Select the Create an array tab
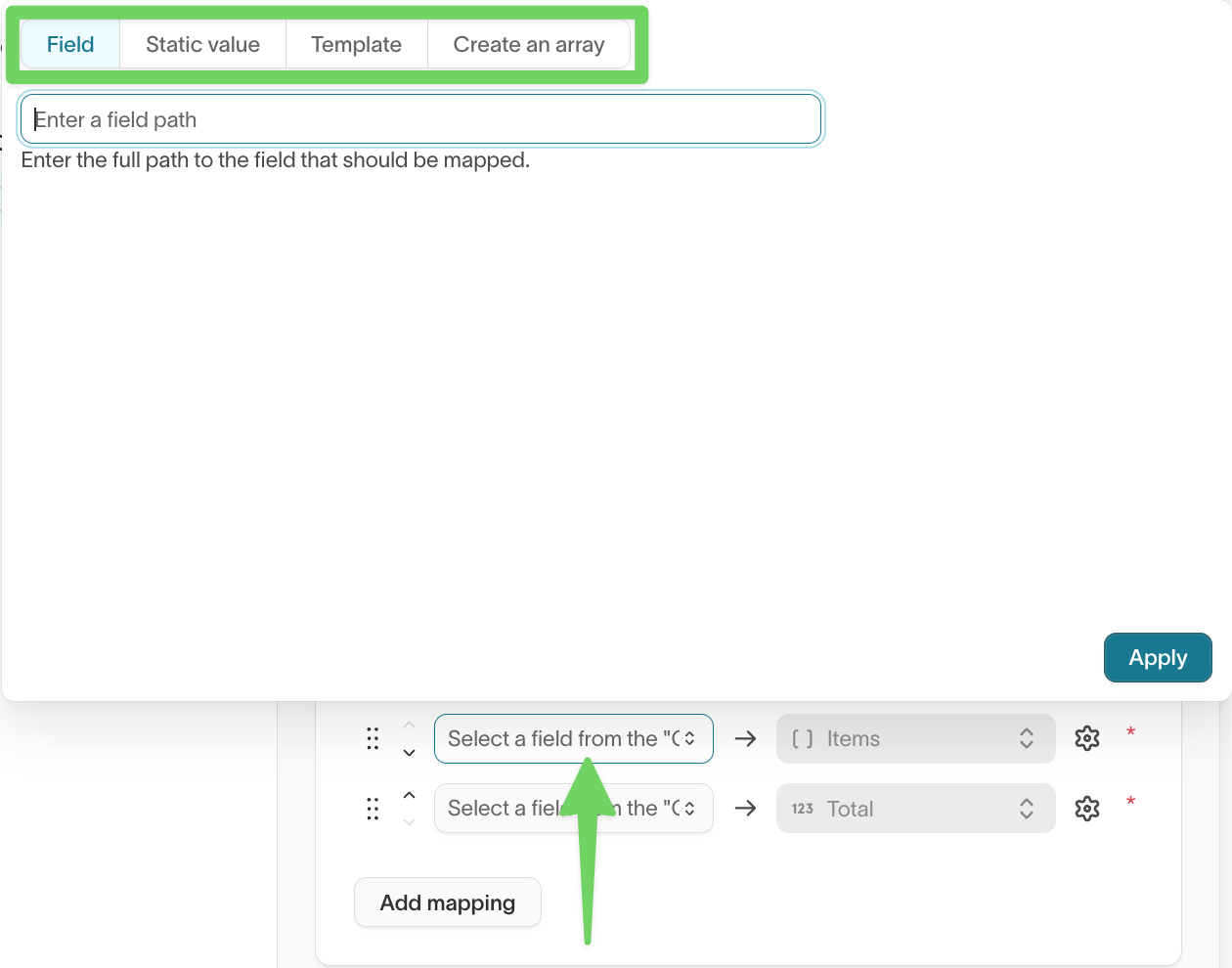Viewport: 1232px width, 968px height. [x=528, y=44]
